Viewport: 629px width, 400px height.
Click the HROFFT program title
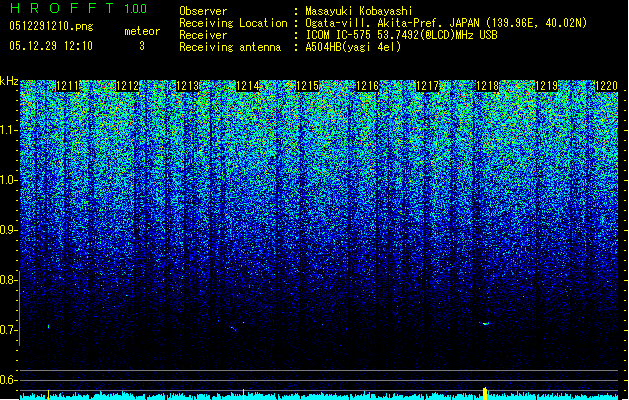coord(62,8)
